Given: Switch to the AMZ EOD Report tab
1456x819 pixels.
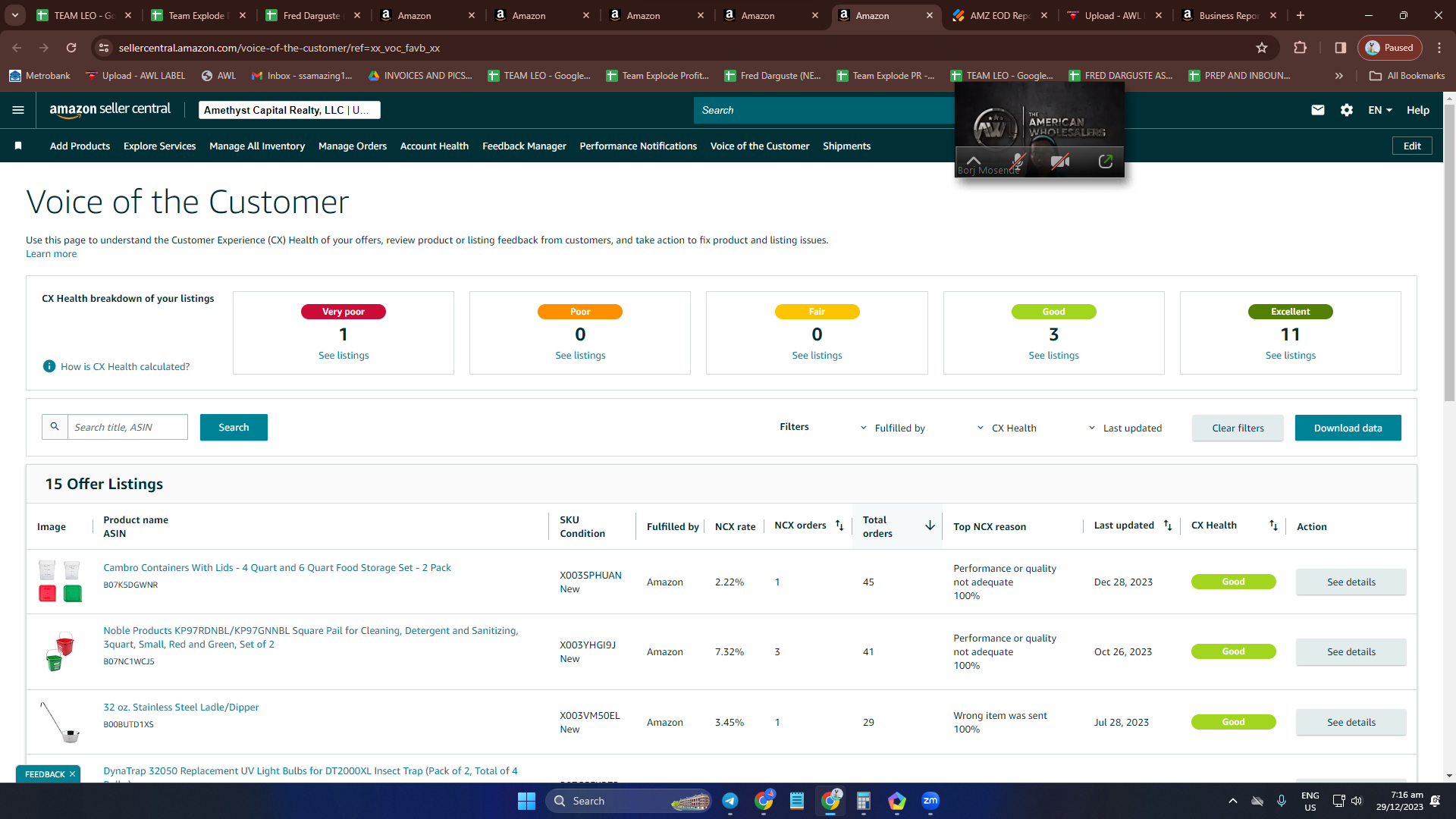Looking at the screenshot, I should [x=998, y=15].
